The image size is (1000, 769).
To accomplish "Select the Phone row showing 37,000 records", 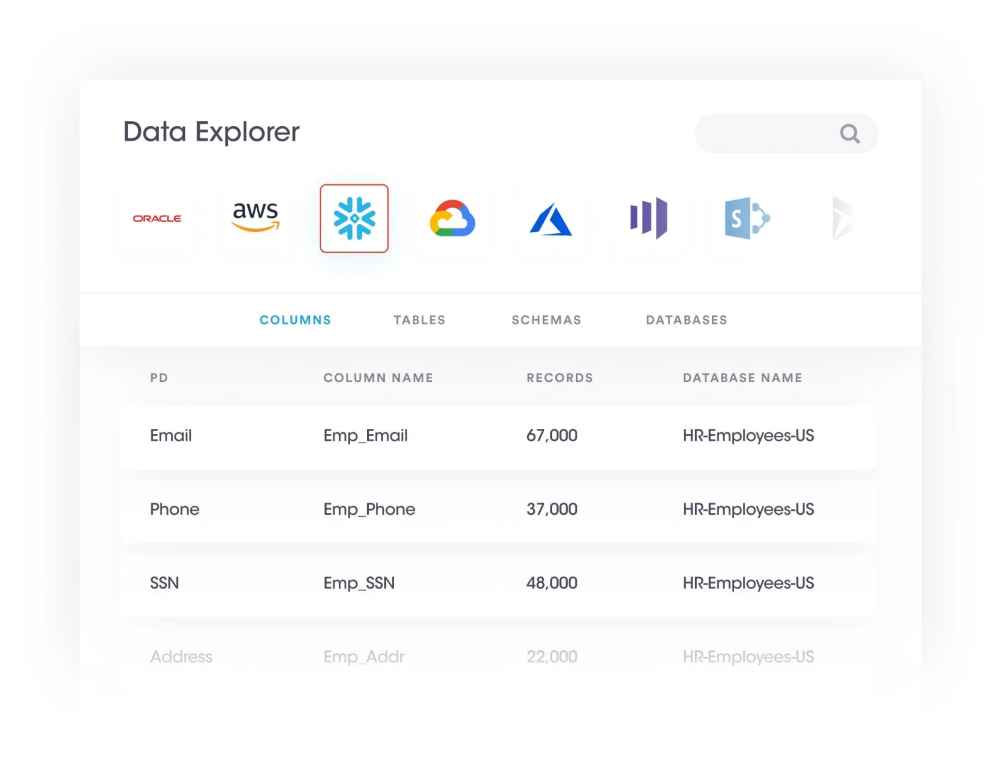I will pos(497,509).
